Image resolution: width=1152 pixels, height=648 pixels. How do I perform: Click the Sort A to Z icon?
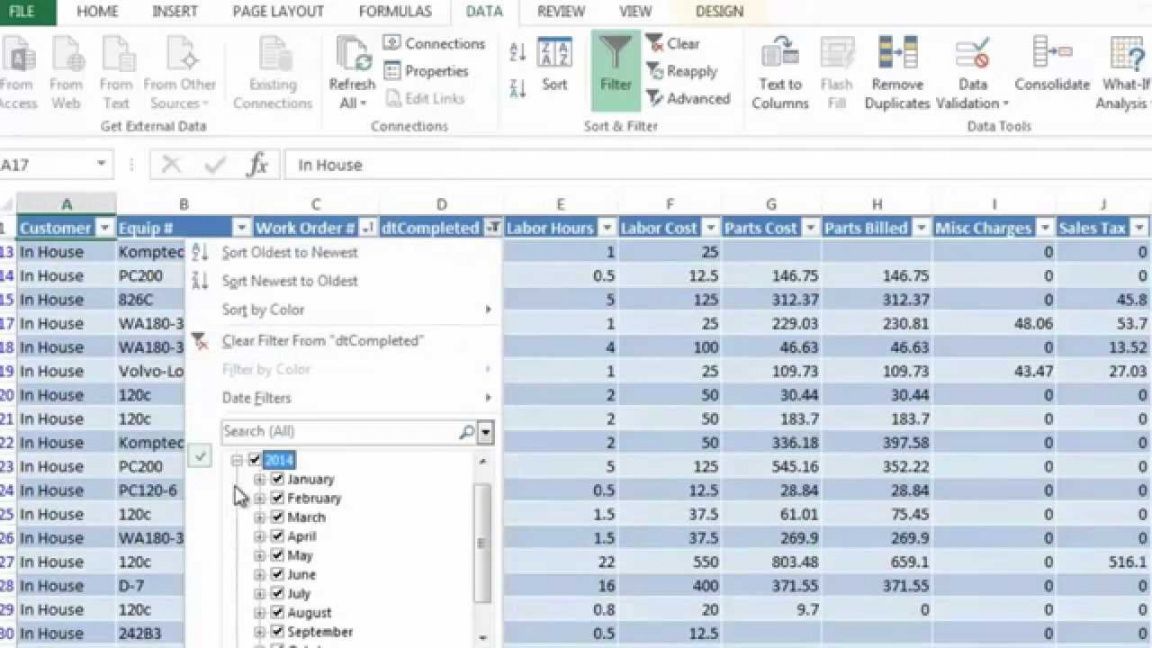[x=517, y=51]
